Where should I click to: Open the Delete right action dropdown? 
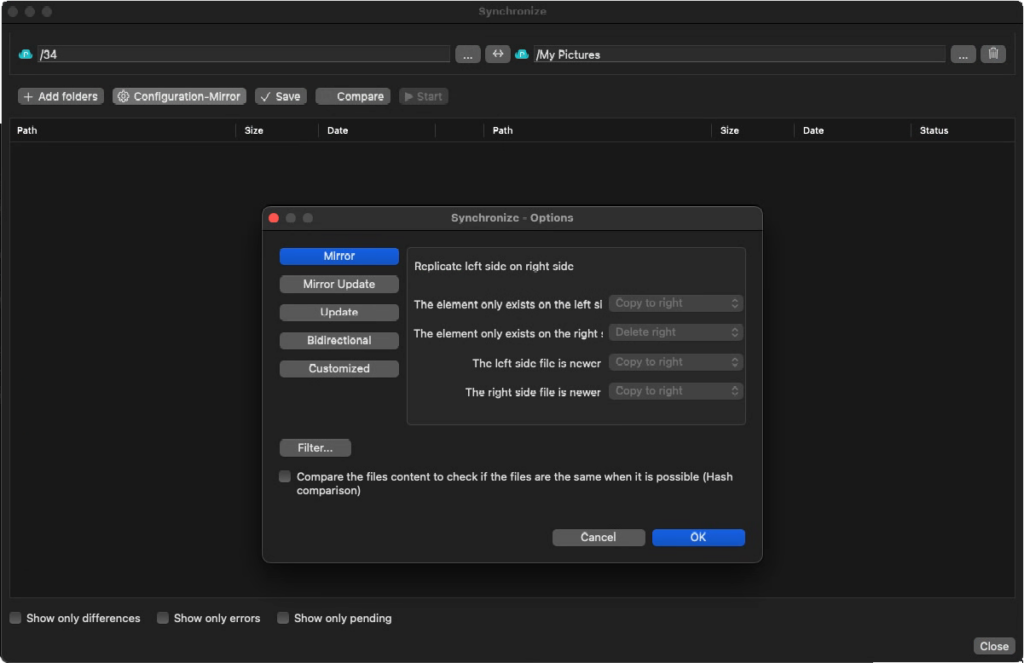[675, 332]
